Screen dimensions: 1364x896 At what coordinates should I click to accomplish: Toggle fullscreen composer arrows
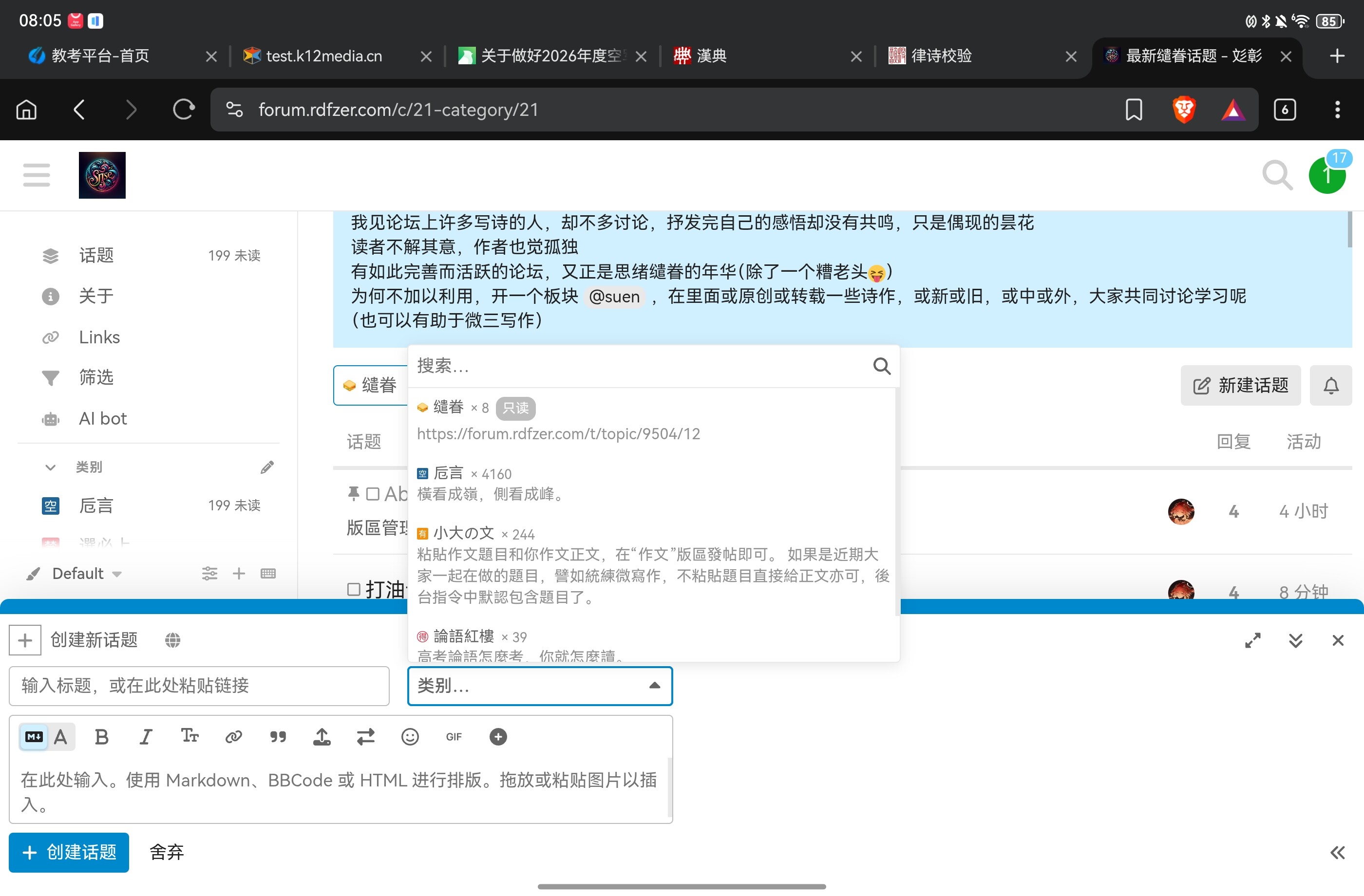pos(1253,640)
